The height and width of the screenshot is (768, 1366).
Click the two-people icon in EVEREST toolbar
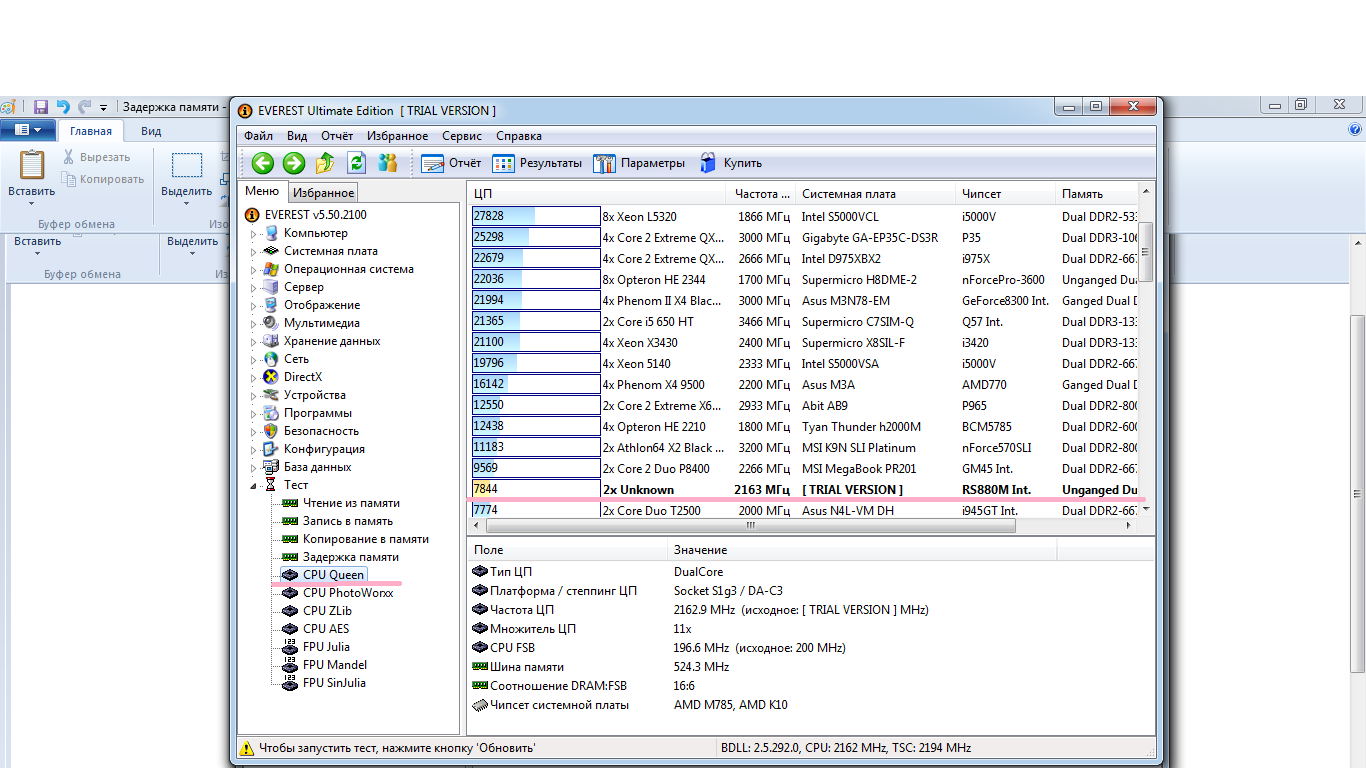tap(387, 163)
